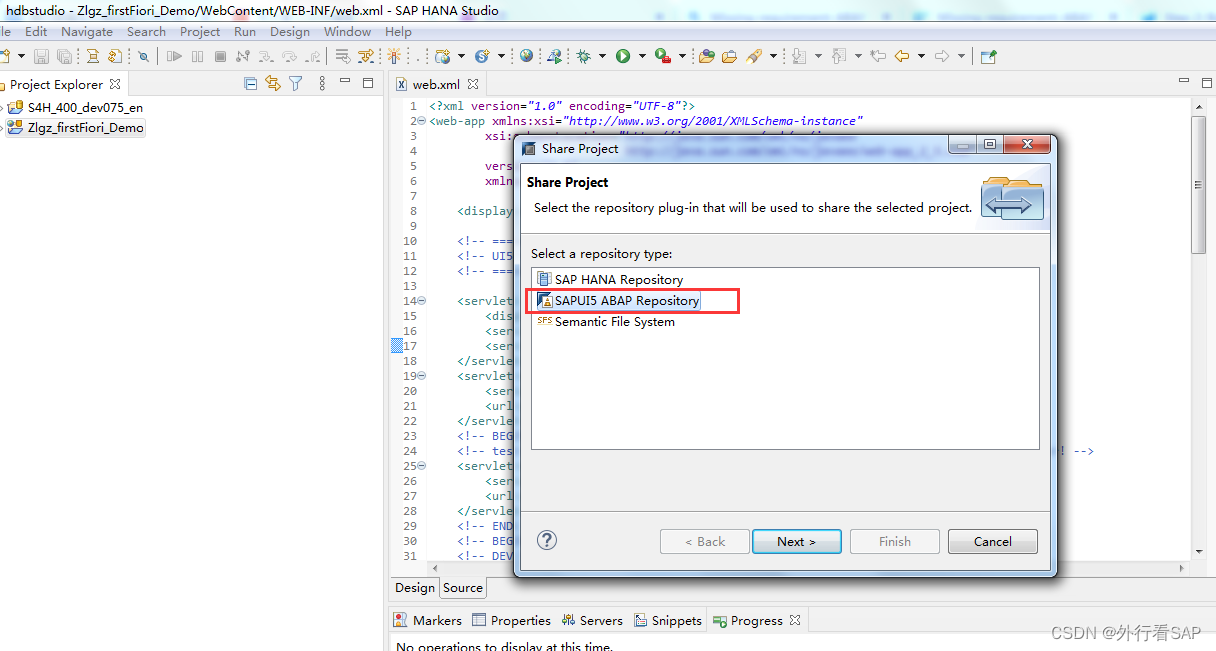Screen dimensions: 1216x651
Task: Open the External Tools dropdown arrow
Action: tap(682, 57)
